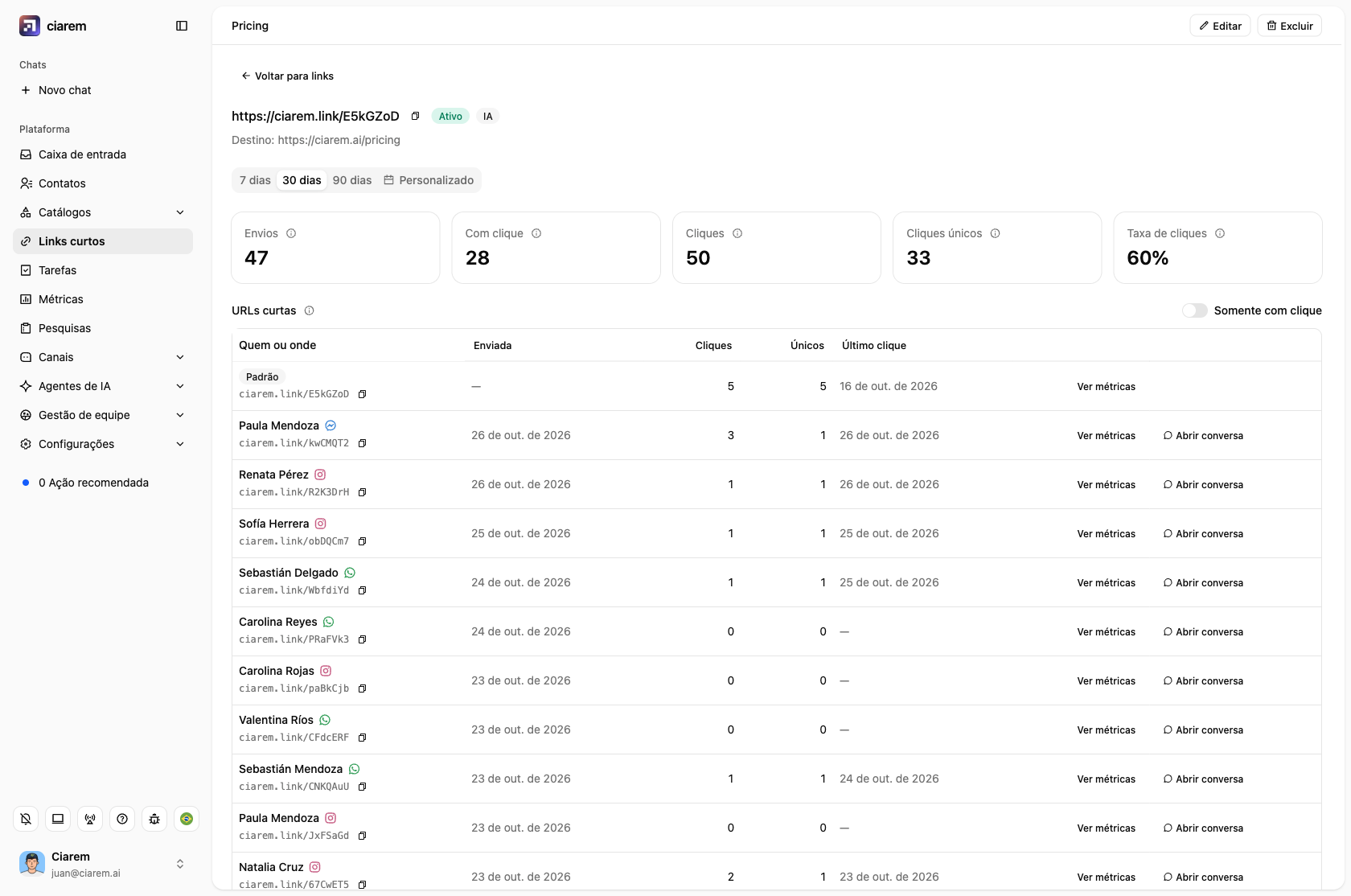This screenshot has height=896, width=1351.
Task: Copy the main short link E5kGZoD
Action: [x=415, y=116]
